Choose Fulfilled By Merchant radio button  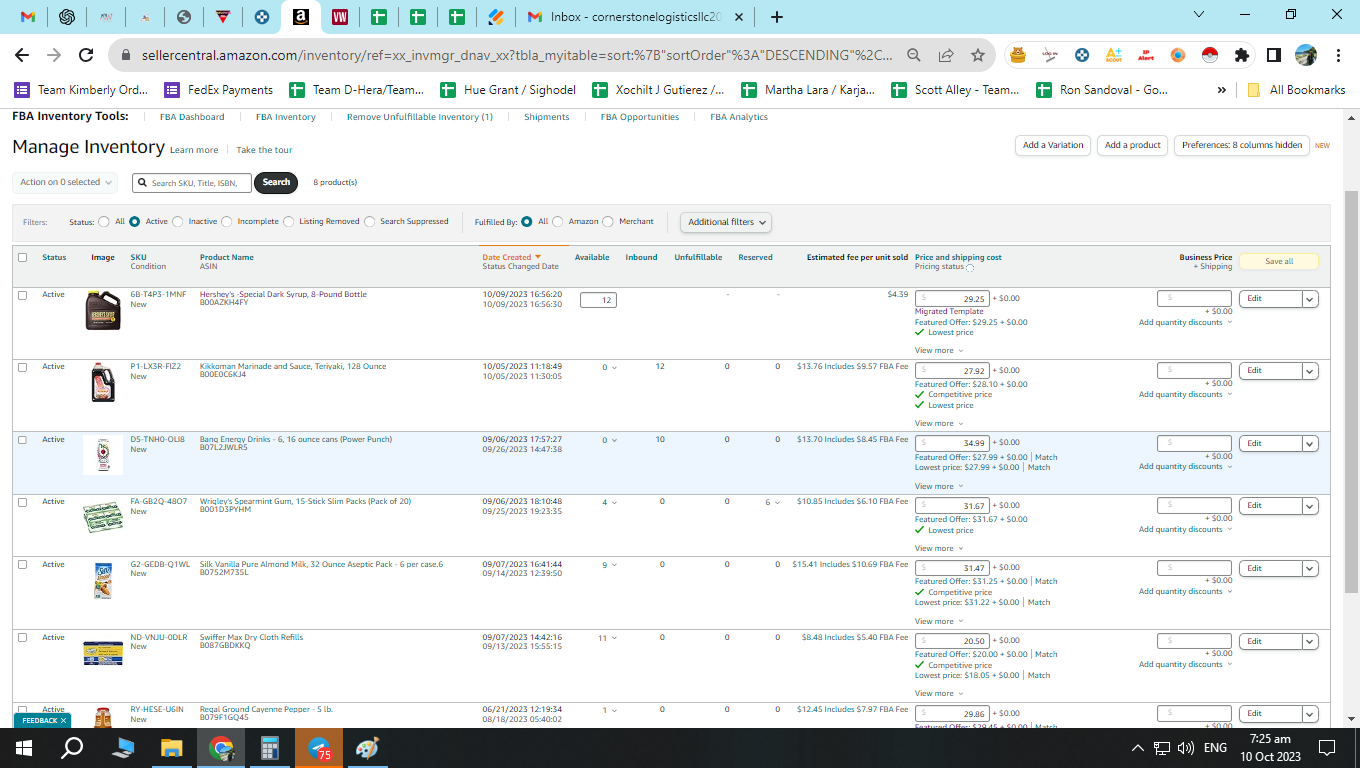pos(608,222)
